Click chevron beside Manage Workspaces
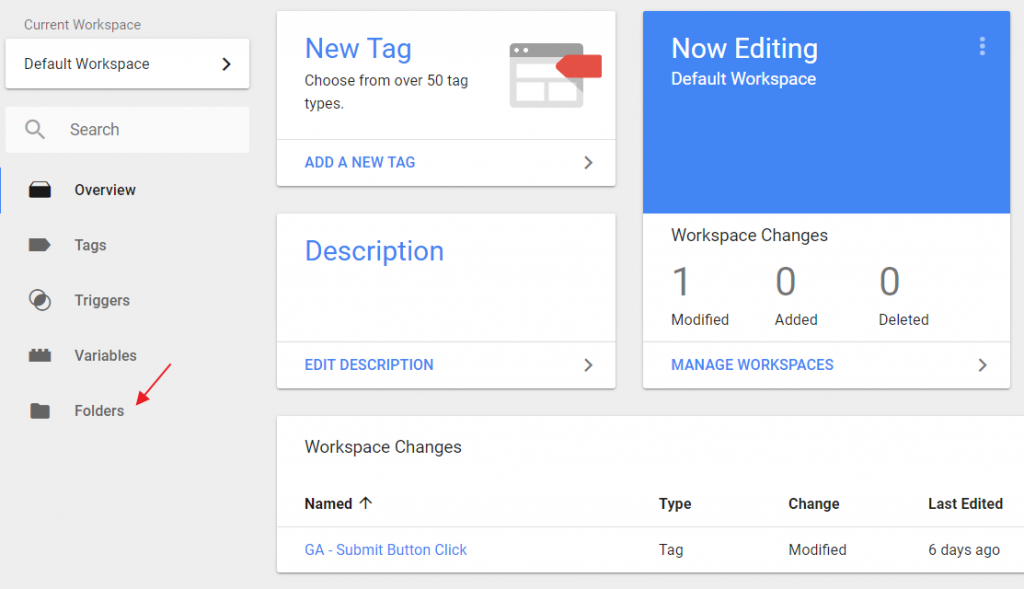This screenshot has height=589, width=1024. (x=982, y=365)
